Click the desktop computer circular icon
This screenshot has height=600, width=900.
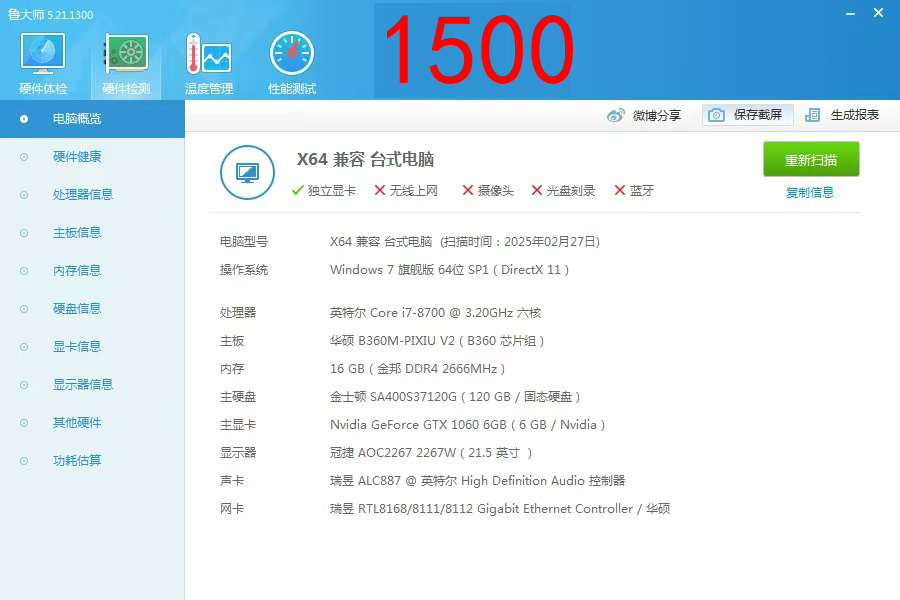247,172
